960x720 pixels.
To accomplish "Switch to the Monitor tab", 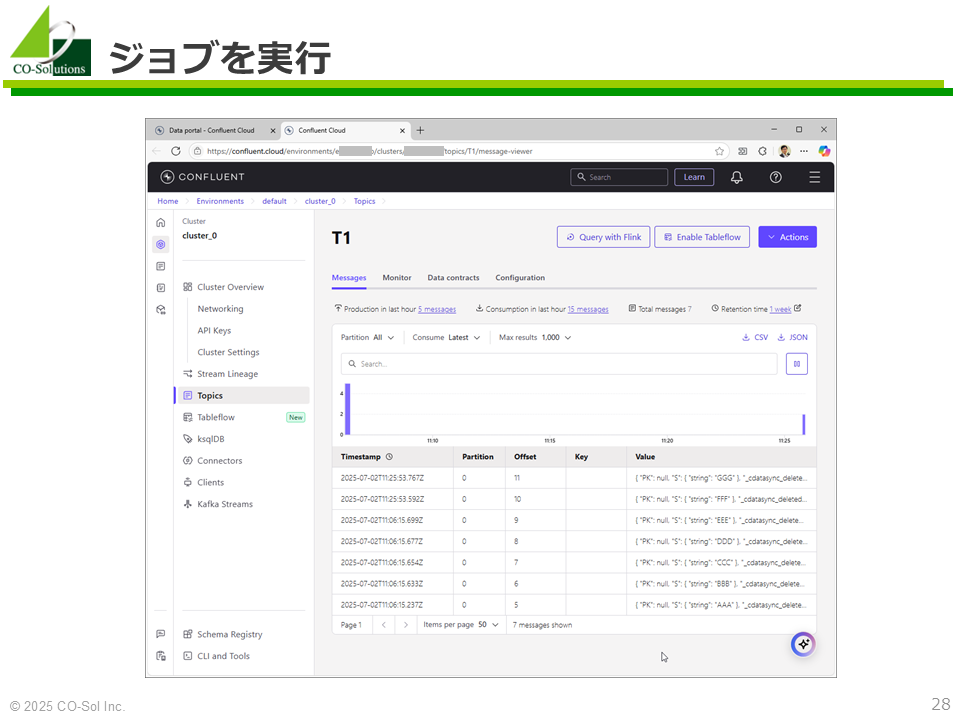I will tap(397, 278).
